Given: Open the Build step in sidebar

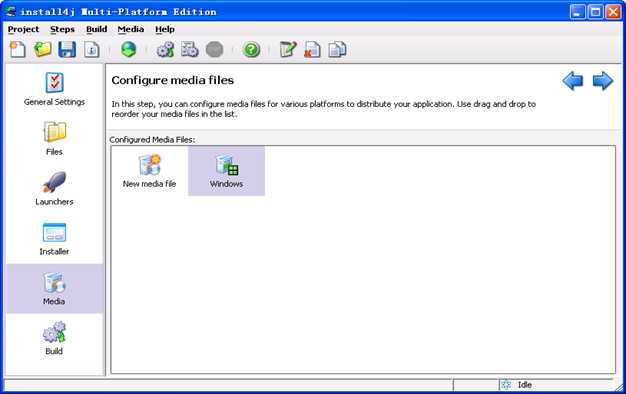Looking at the screenshot, I should [x=54, y=338].
